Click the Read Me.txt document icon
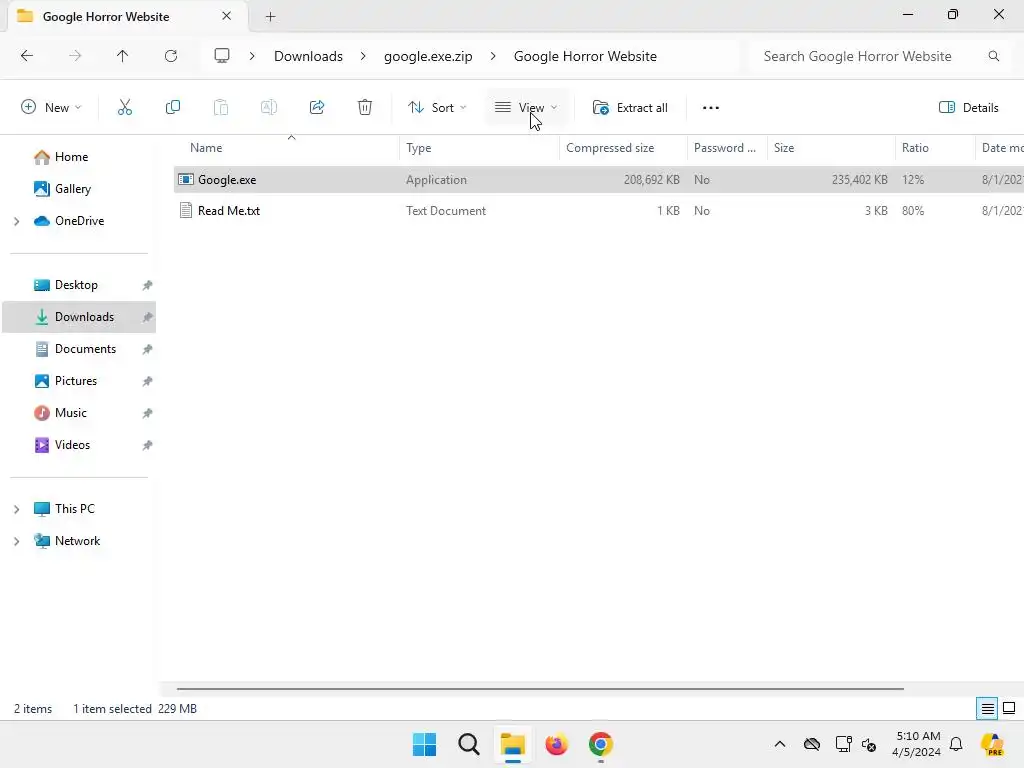This screenshot has height=768, width=1024. pyautogui.click(x=186, y=210)
